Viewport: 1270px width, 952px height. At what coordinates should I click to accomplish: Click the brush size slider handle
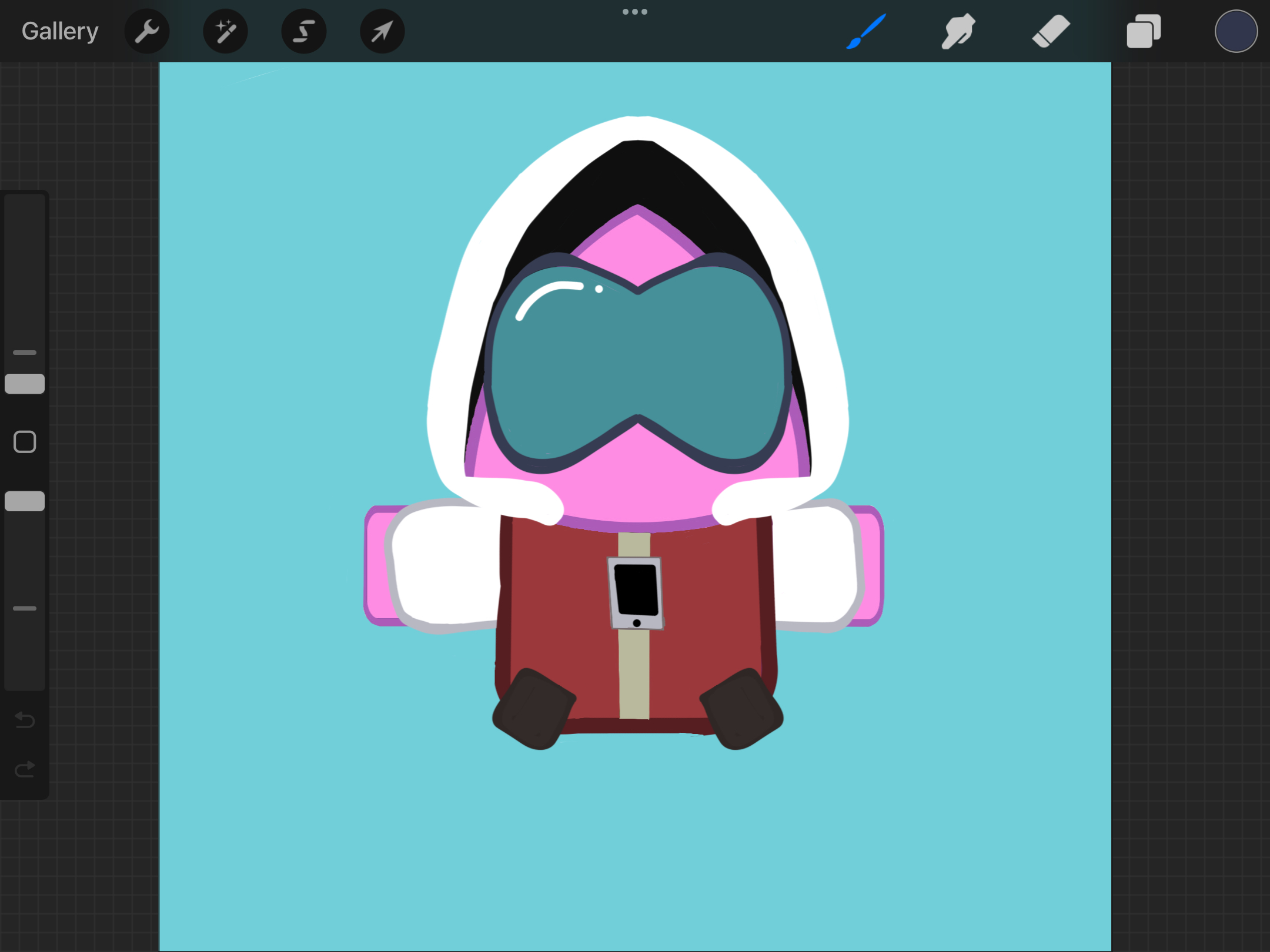click(x=25, y=384)
